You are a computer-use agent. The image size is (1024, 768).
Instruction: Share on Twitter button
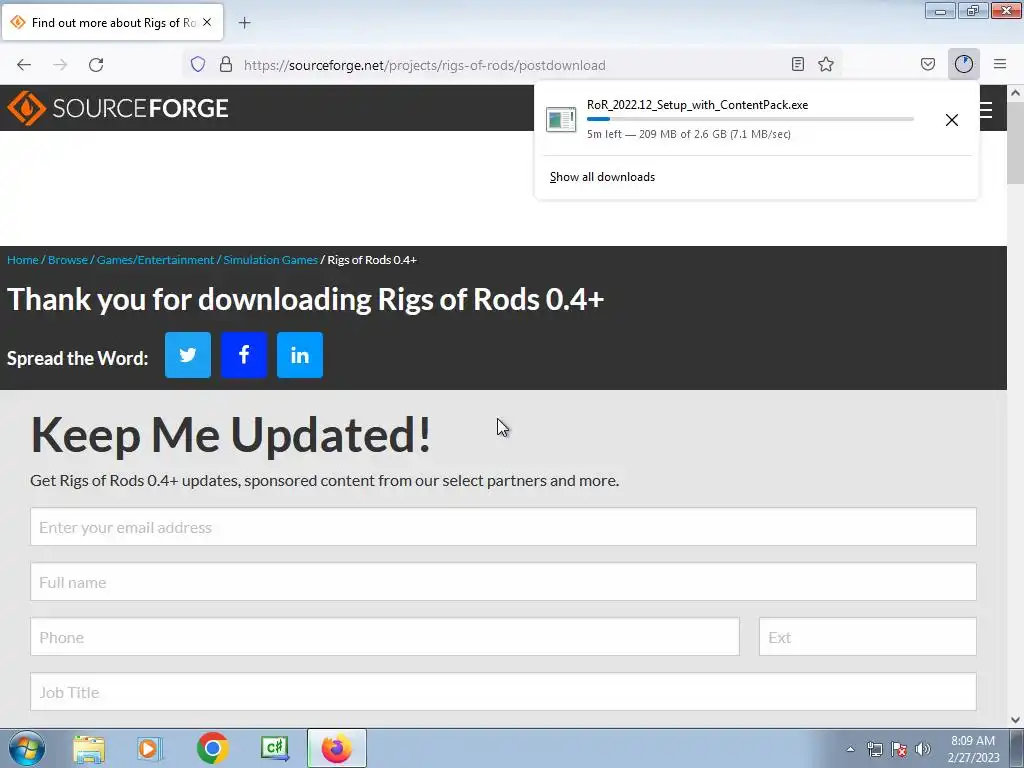pyautogui.click(x=187, y=355)
